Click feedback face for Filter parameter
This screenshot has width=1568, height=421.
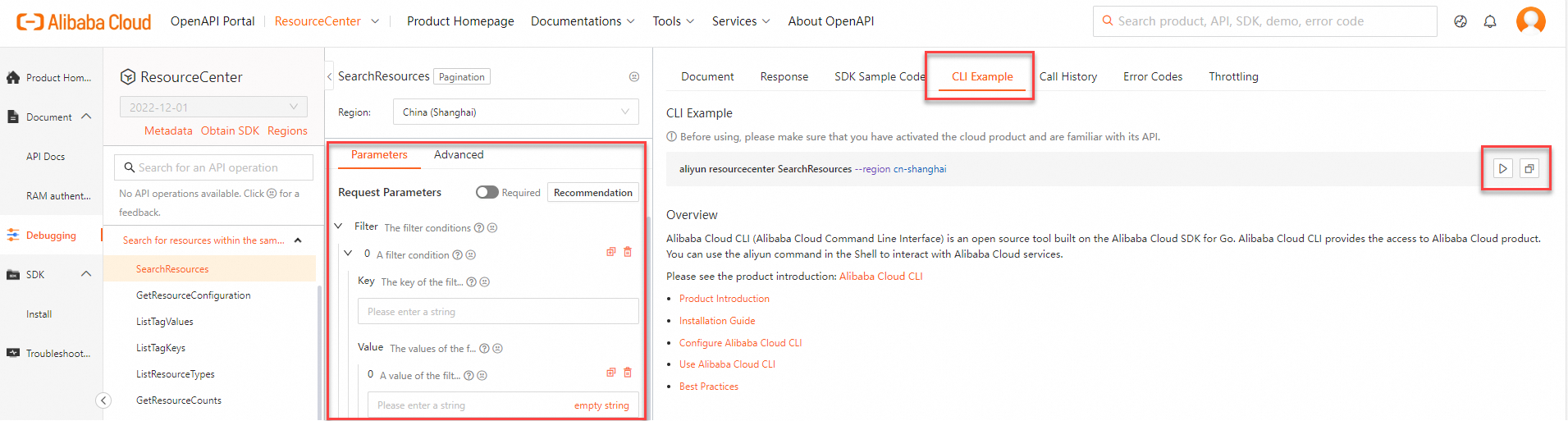[x=492, y=228]
